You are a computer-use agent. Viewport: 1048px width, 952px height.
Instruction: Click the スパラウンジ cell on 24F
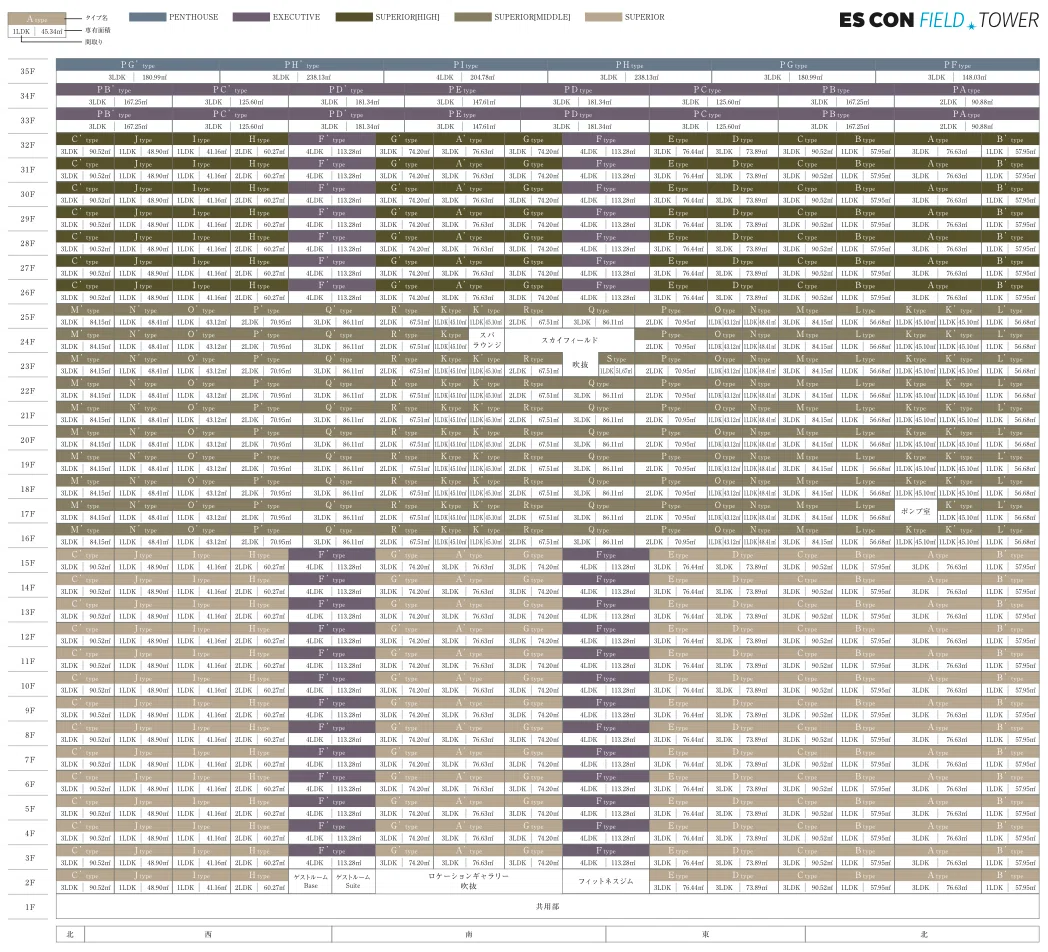pyautogui.click(x=487, y=340)
